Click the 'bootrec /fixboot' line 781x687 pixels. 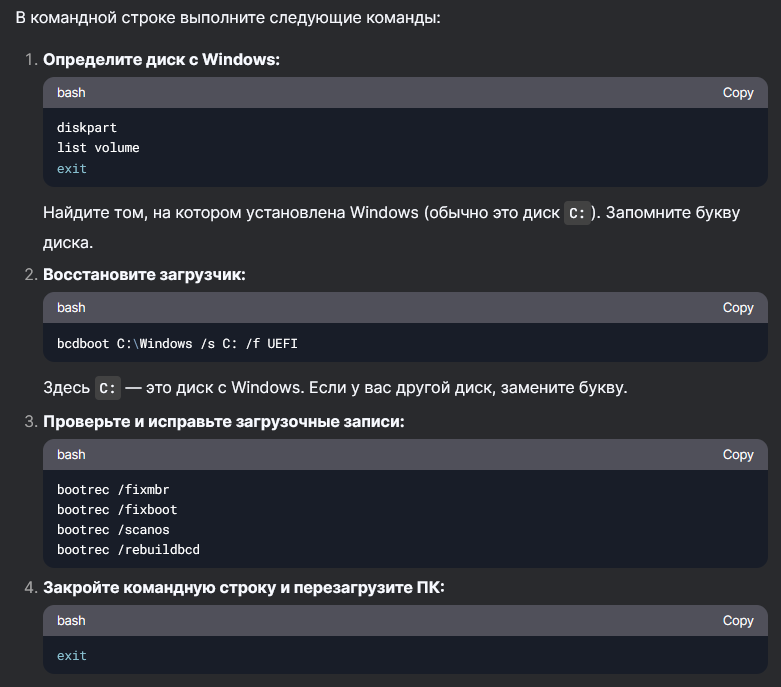click(117, 510)
